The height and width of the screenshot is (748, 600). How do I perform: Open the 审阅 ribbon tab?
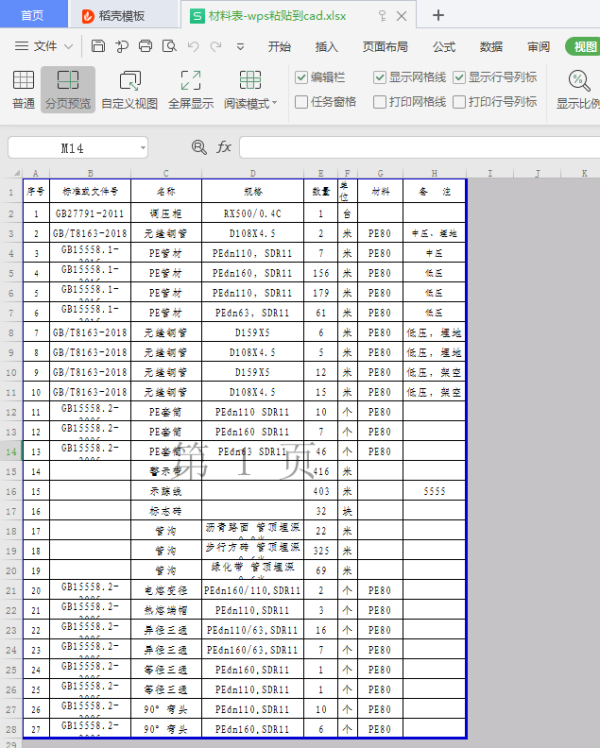click(x=538, y=47)
